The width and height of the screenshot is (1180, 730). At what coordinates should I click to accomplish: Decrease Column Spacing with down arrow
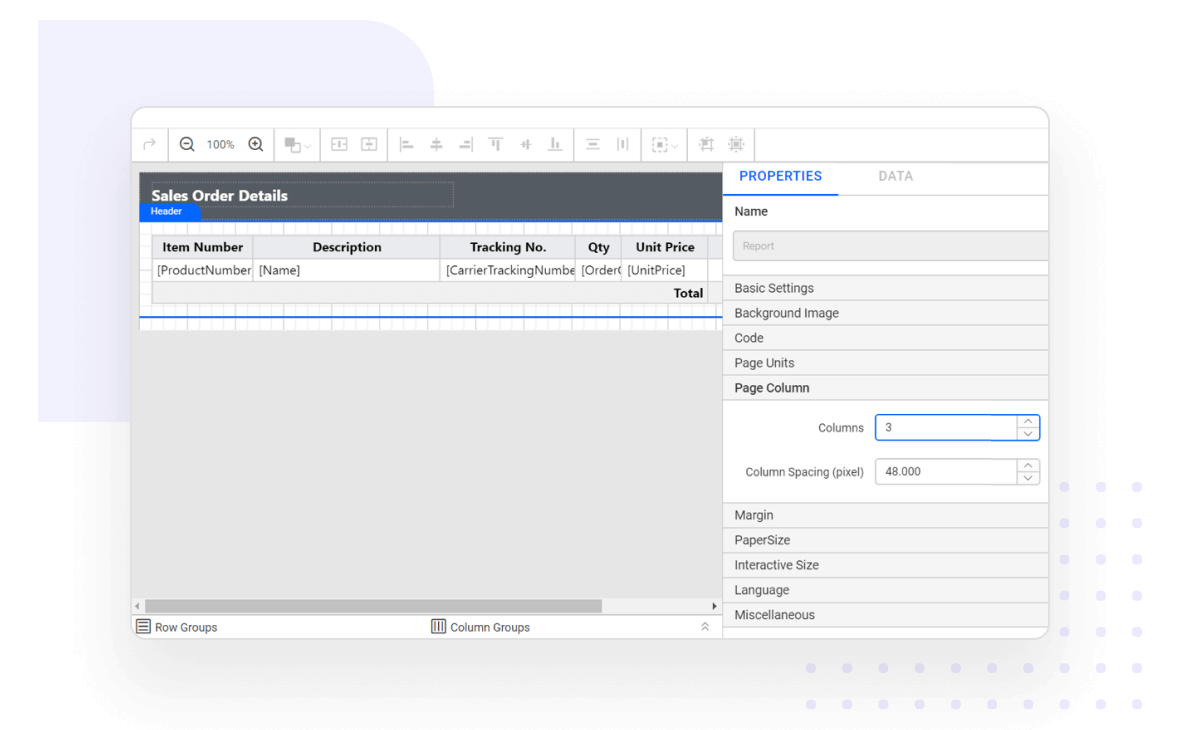[1028, 478]
